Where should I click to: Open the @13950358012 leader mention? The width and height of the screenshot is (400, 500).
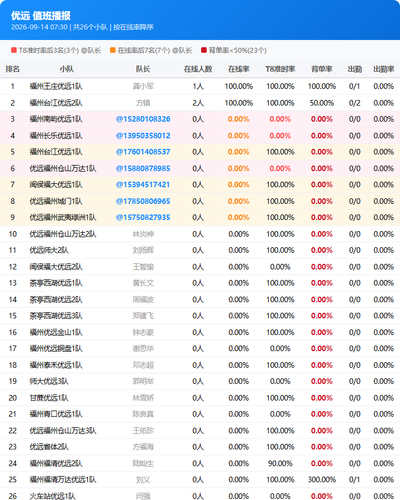click(x=143, y=136)
